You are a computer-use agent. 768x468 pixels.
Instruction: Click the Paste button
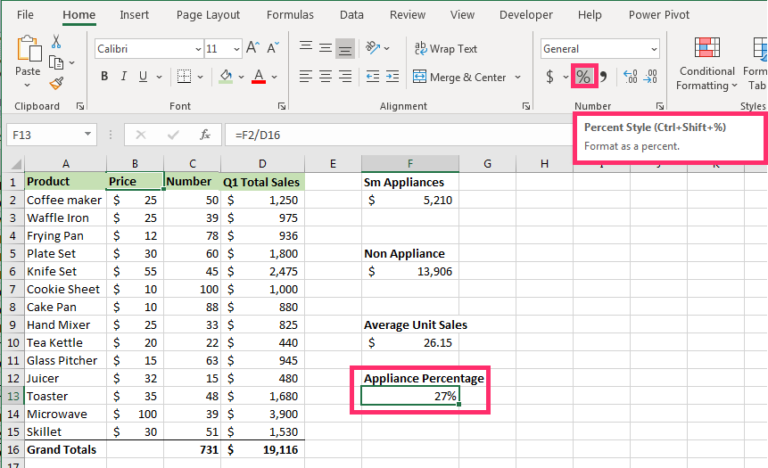coord(28,58)
